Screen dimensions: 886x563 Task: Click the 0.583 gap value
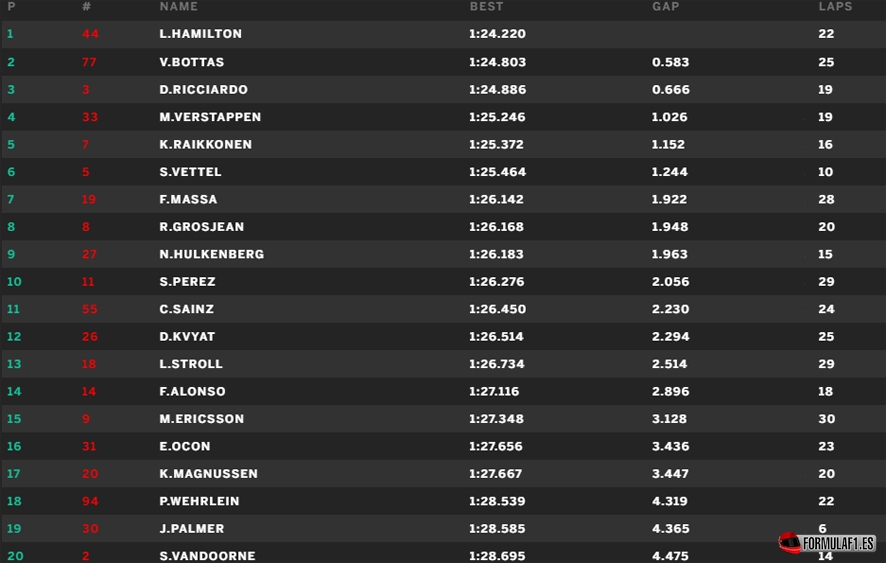click(x=670, y=62)
